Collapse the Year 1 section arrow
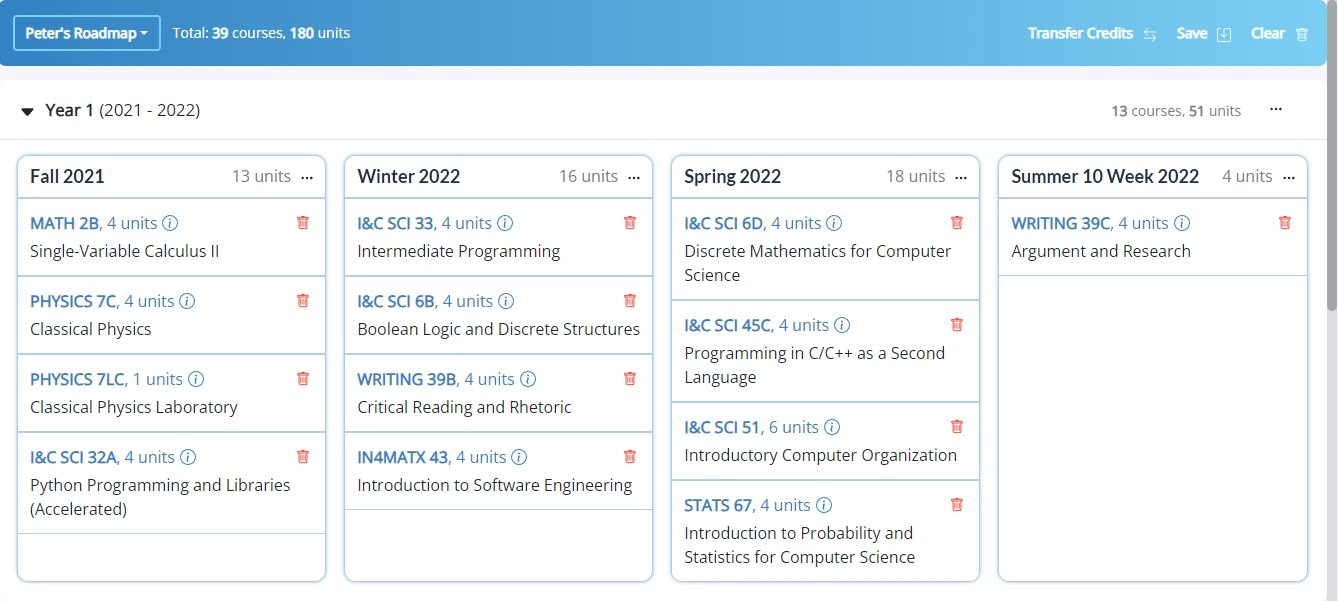This screenshot has width=1338, height=601. point(28,111)
